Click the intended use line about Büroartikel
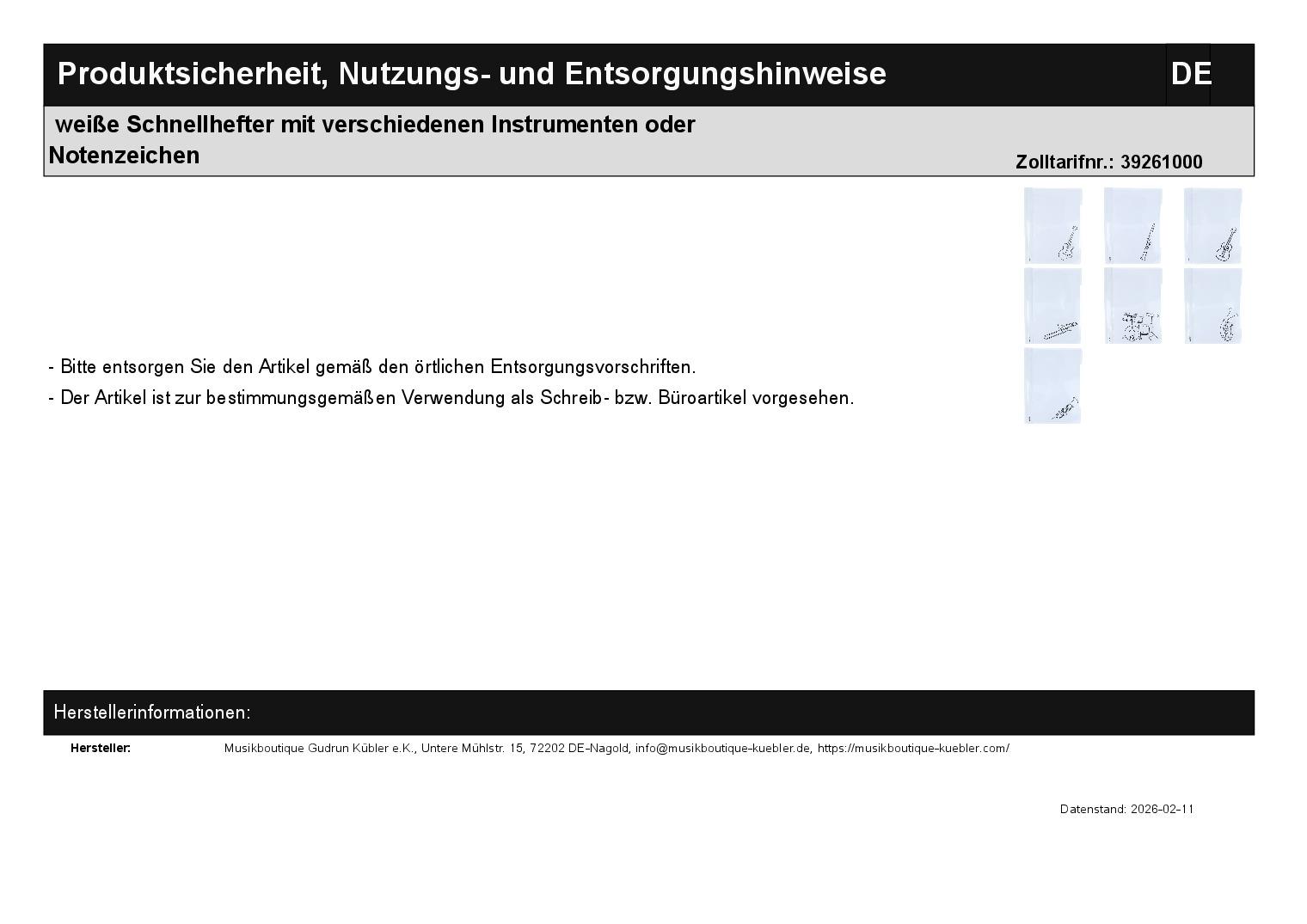This screenshot has height=924, width=1307. (x=451, y=398)
